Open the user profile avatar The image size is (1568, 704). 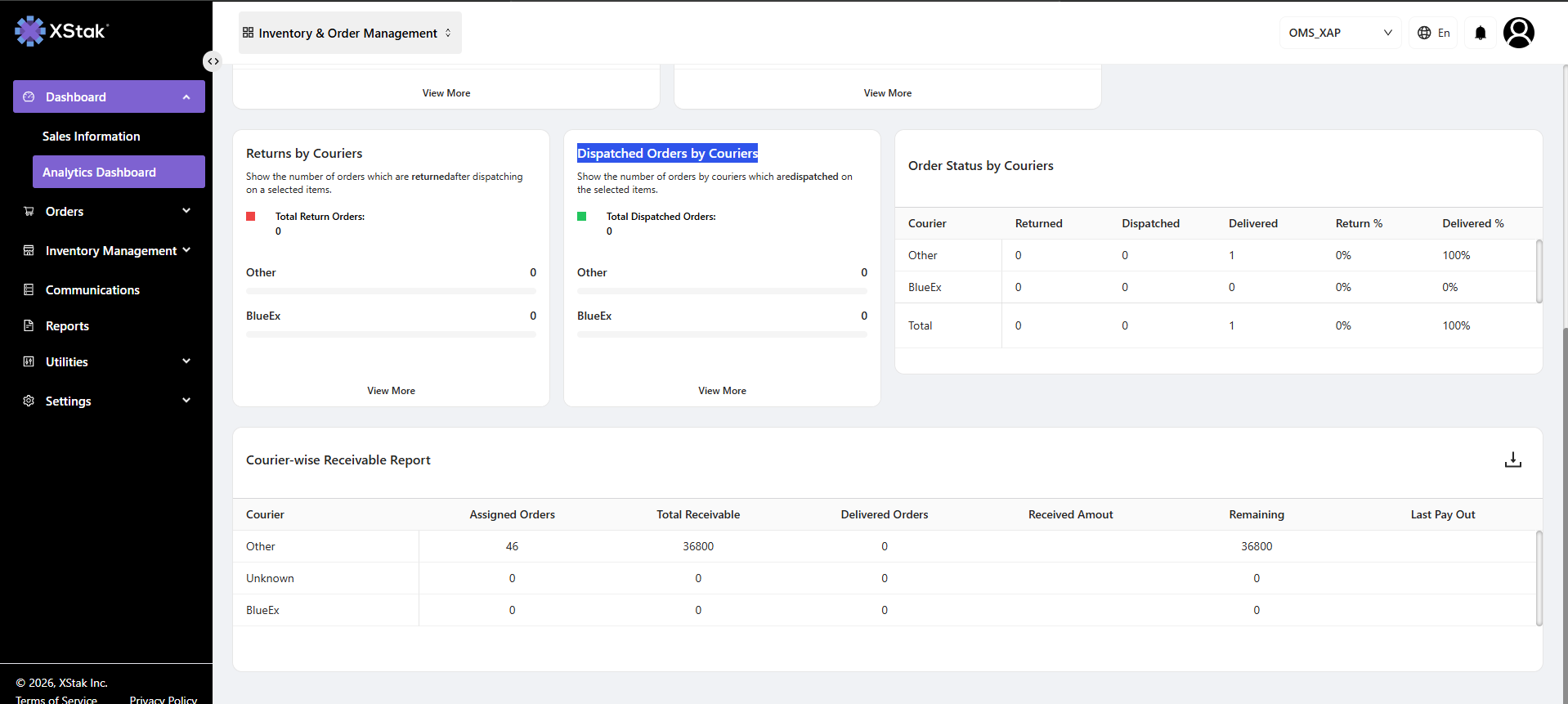pyautogui.click(x=1518, y=33)
